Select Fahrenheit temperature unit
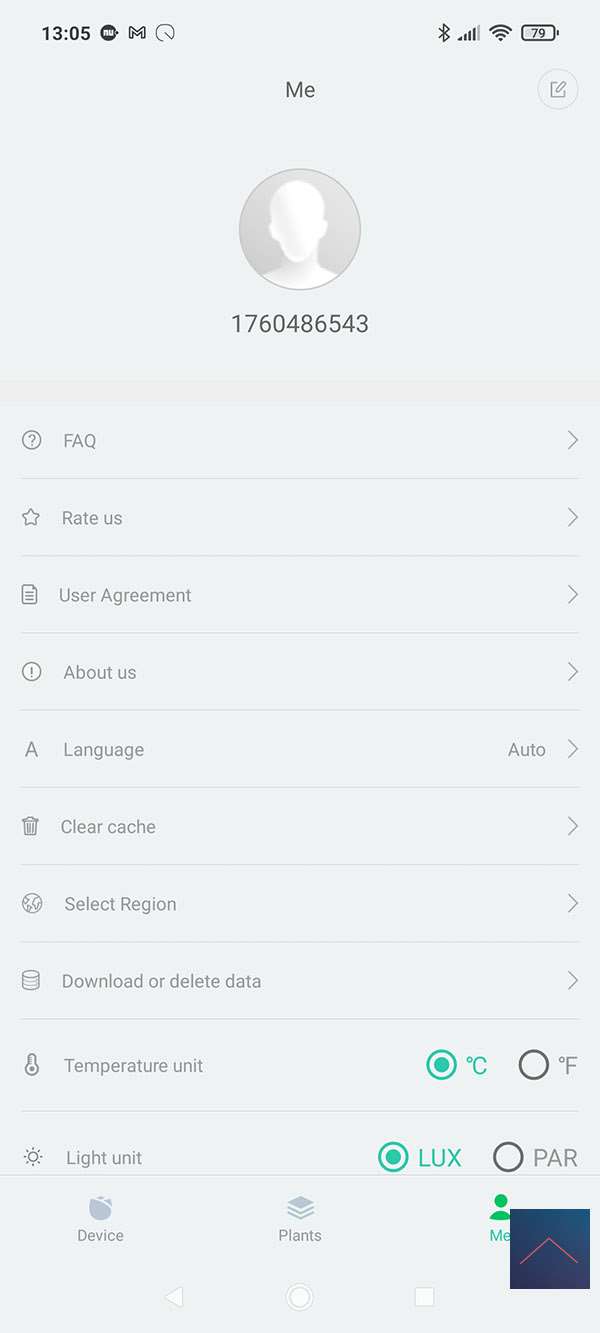The image size is (600, 1333). [x=534, y=1065]
